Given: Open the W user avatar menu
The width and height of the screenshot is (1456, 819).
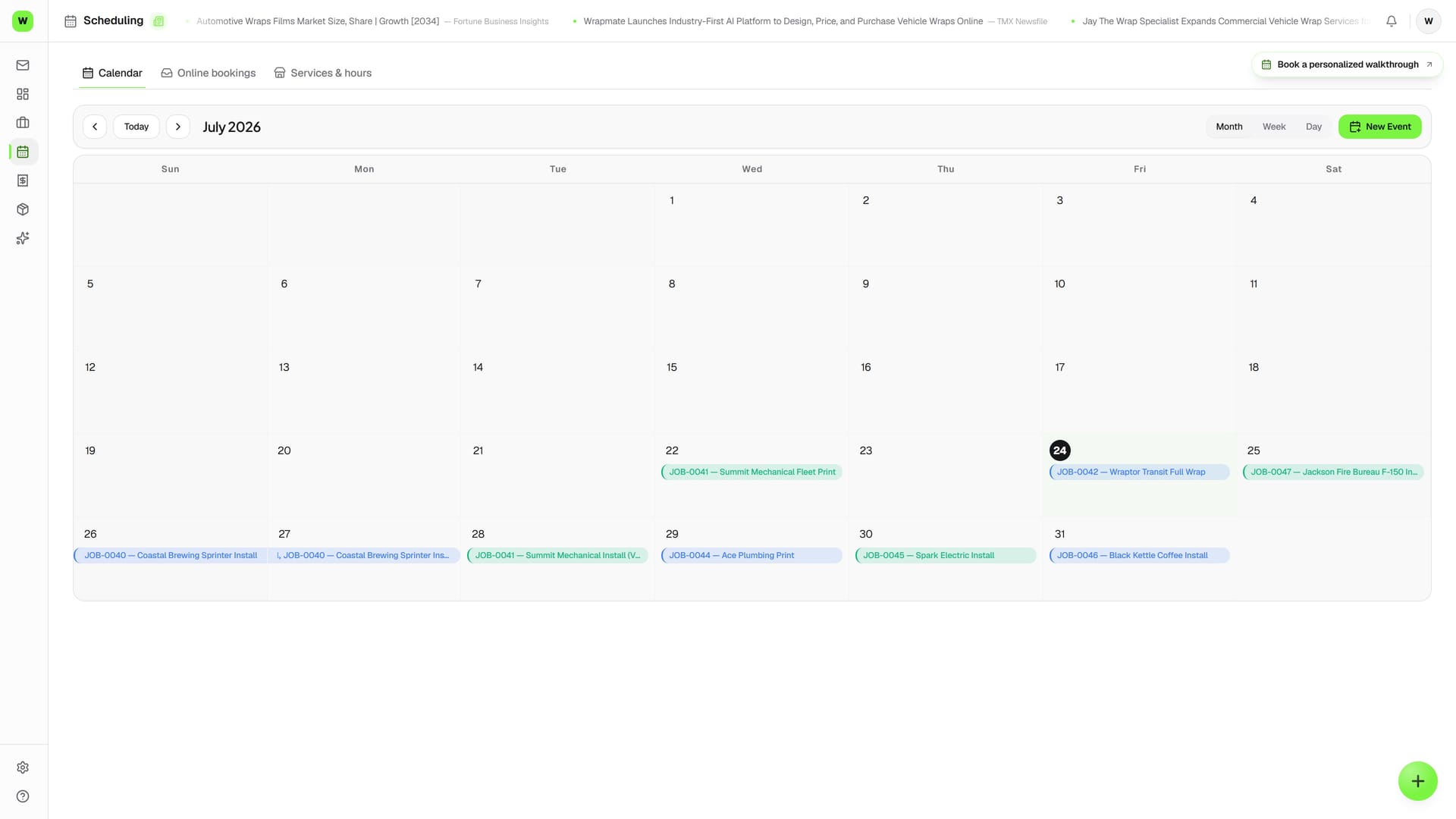Looking at the screenshot, I should (1429, 21).
